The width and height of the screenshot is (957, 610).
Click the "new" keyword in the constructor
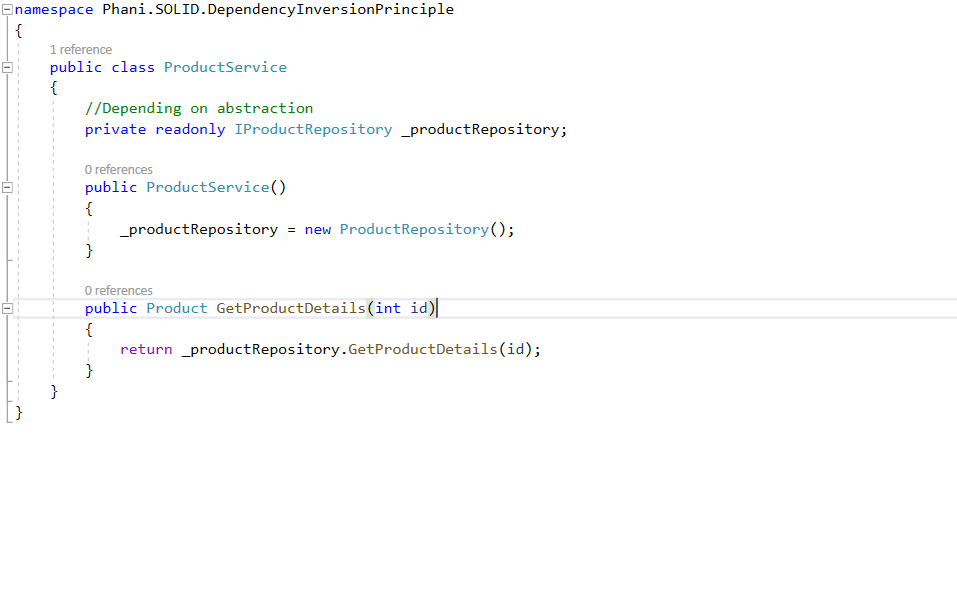coord(318,229)
